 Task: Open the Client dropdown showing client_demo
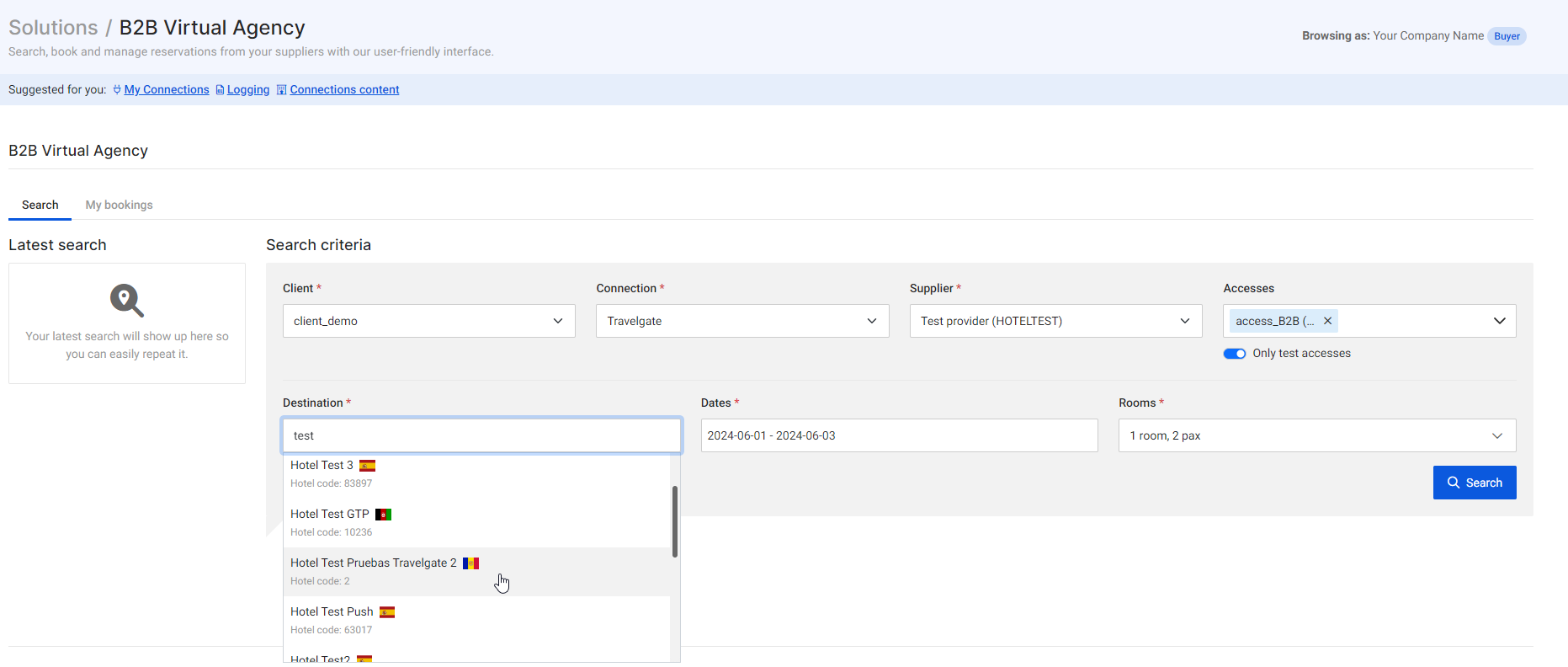point(429,321)
